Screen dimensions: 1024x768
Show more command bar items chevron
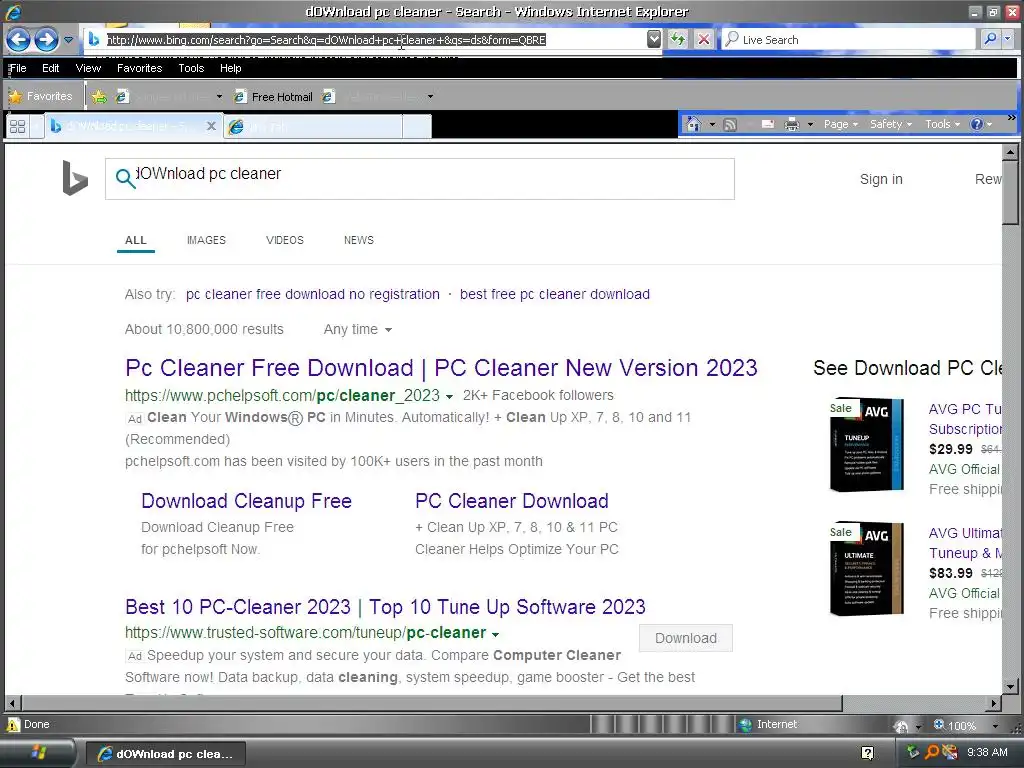pos(1012,118)
